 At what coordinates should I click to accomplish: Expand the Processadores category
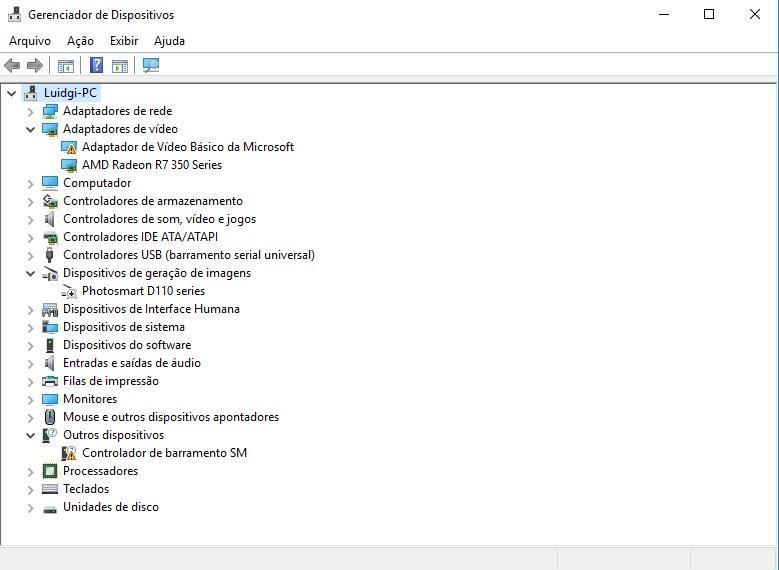[x=30, y=472]
